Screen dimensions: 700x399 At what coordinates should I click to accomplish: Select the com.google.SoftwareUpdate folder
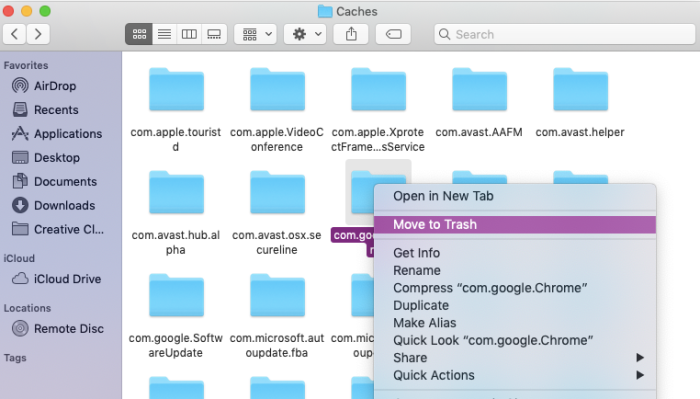point(176,295)
